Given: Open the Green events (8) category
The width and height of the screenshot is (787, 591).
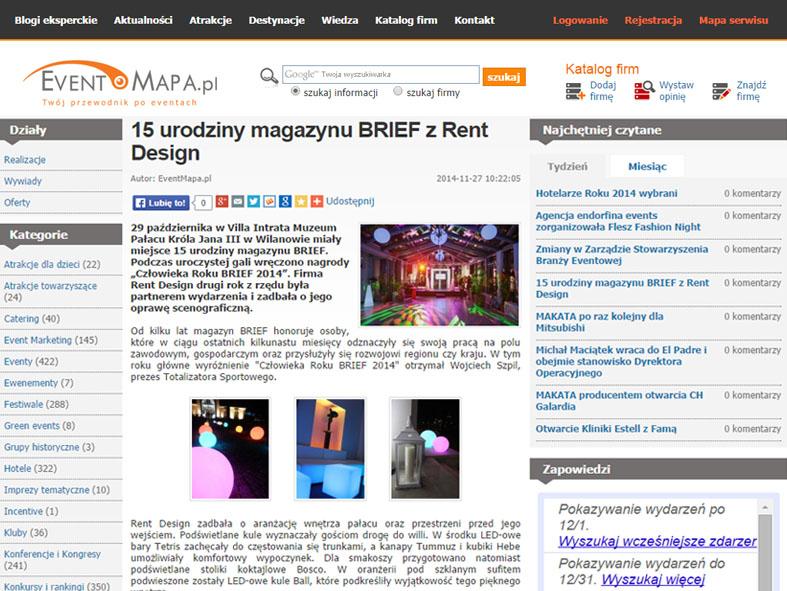Looking at the screenshot, I should tap(40, 426).
